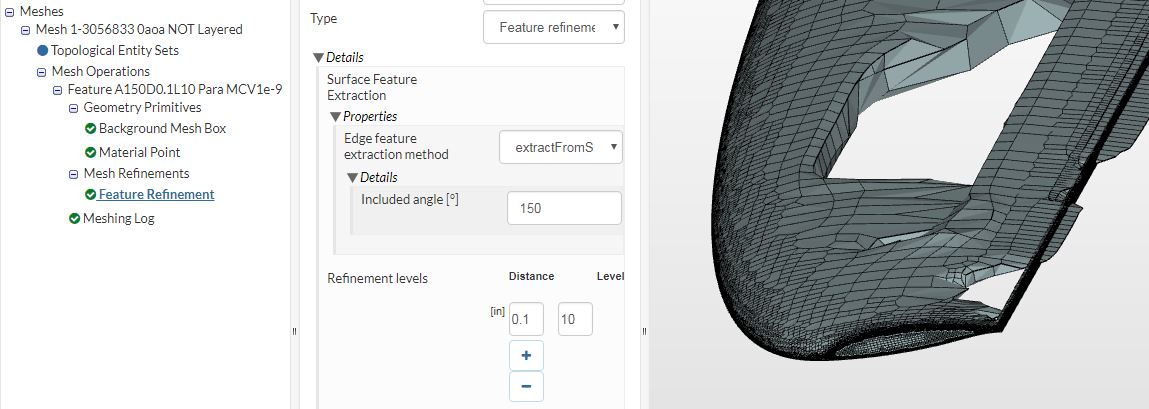Click Material Point green check icon

click(90, 153)
